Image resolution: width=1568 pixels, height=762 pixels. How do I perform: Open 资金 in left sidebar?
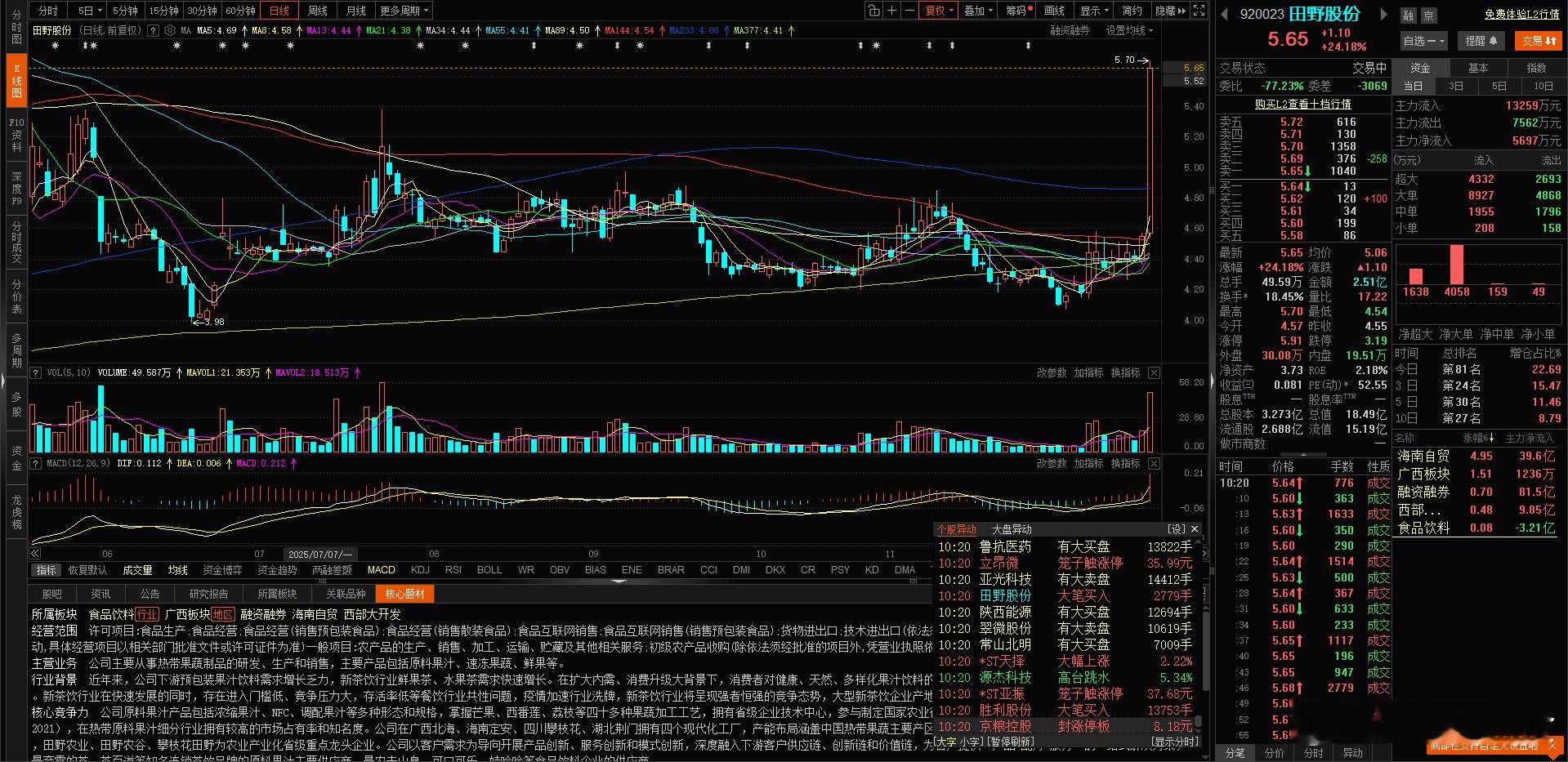pos(16,458)
